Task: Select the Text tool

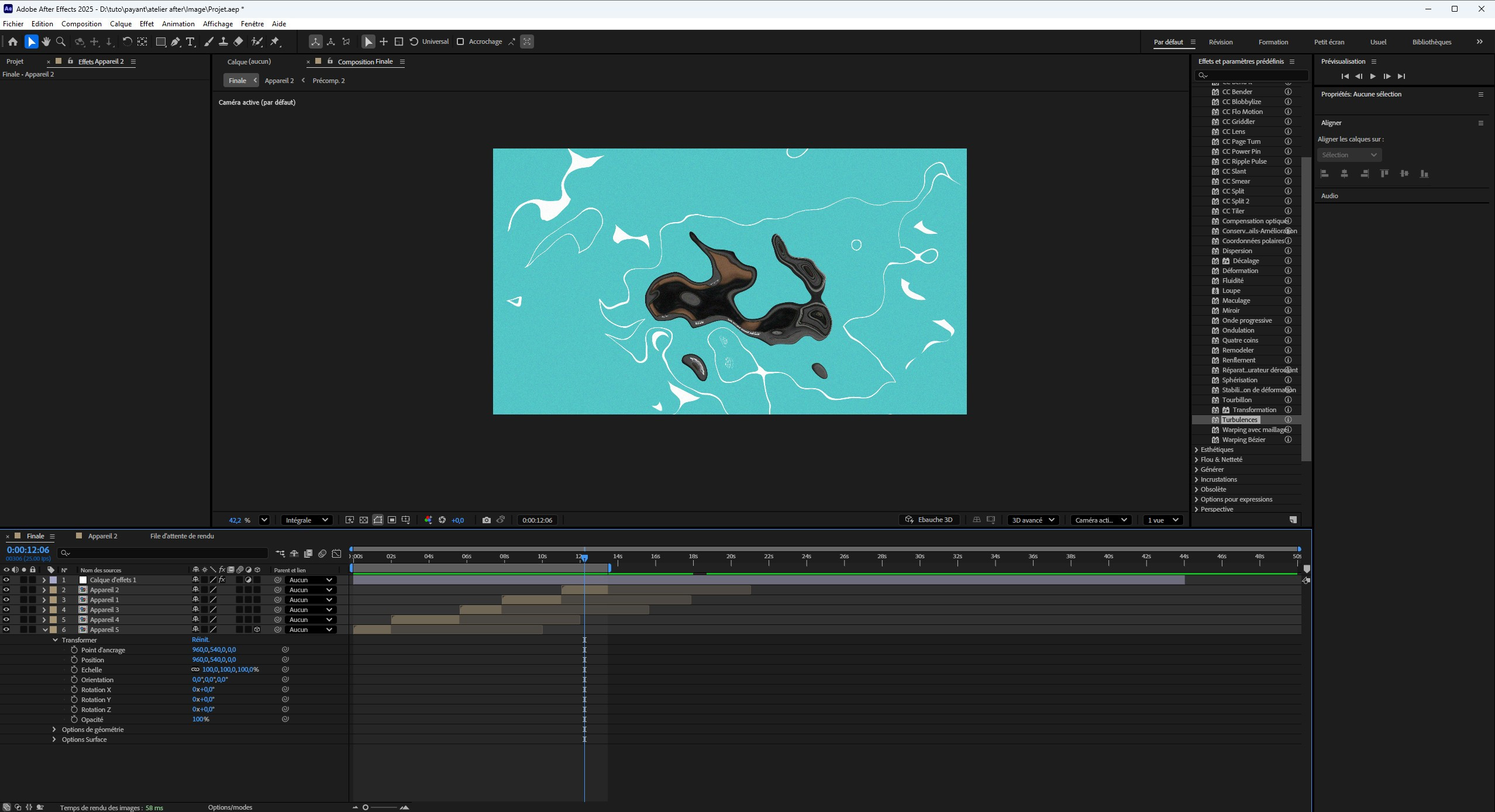Action: pyautogui.click(x=190, y=42)
